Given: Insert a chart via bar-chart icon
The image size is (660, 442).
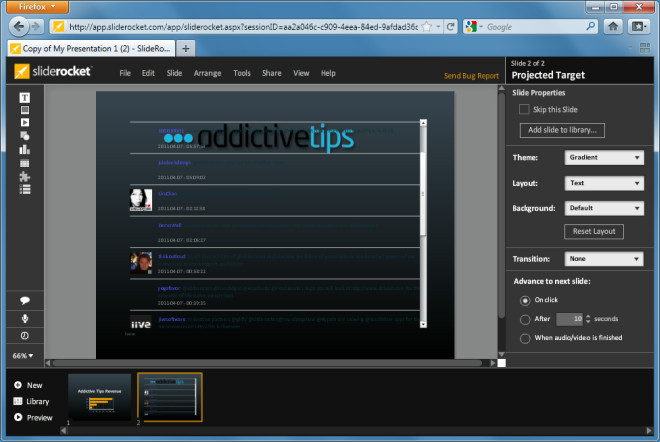Looking at the screenshot, I should click(x=25, y=149).
